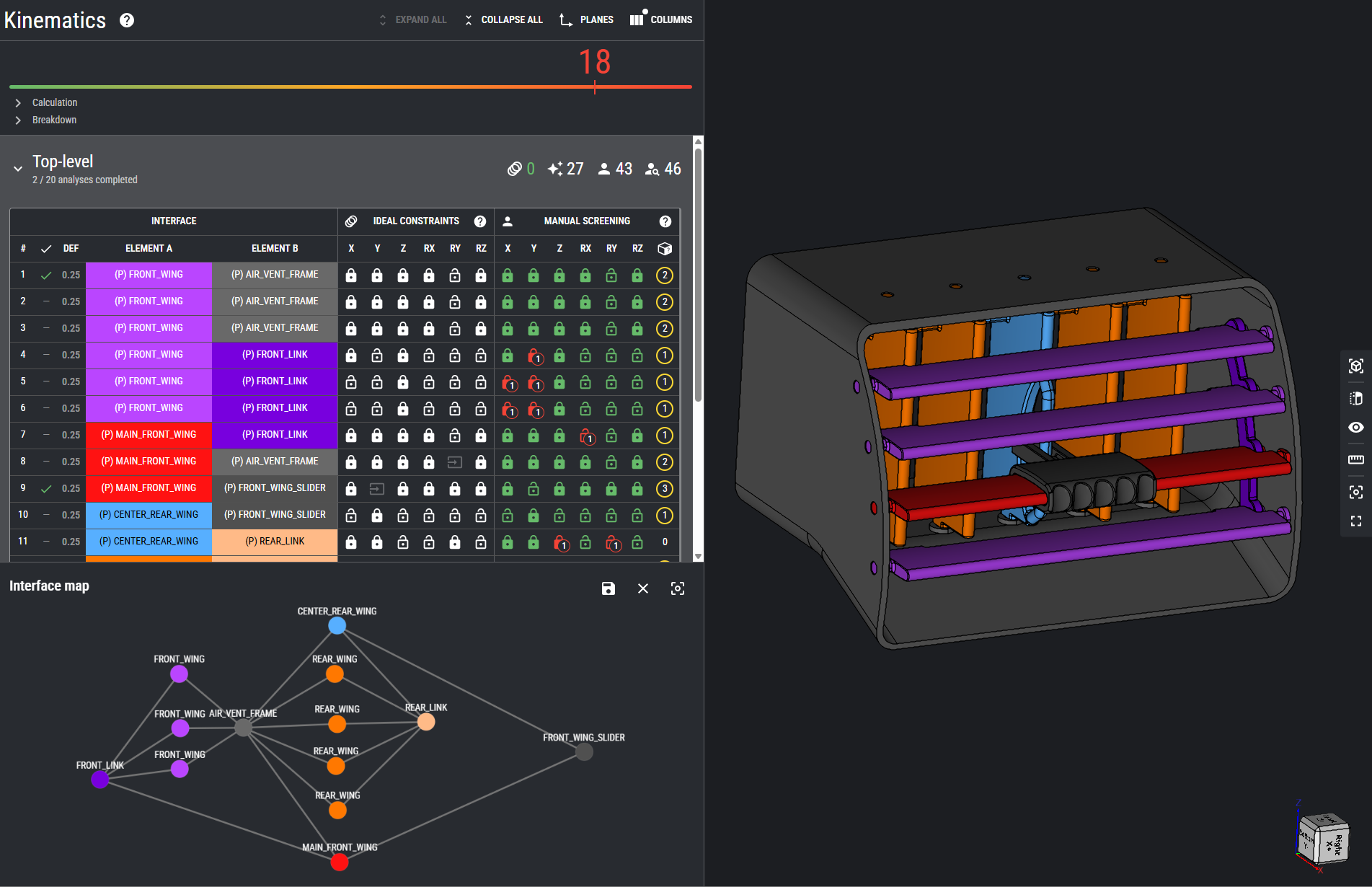Click the red RX screening lock on row 5
Viewport: 1372px width, 887px height.
[508, 382]
